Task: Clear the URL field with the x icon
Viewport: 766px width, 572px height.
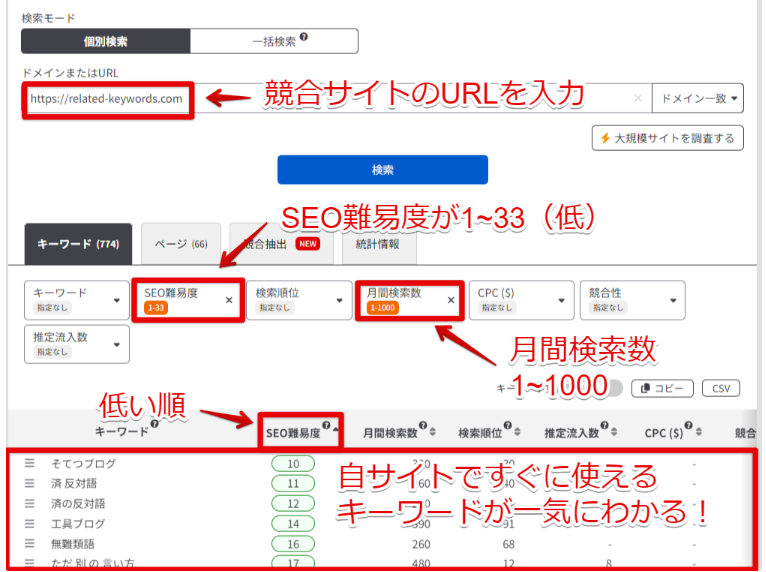Action: tap(638, 99)
